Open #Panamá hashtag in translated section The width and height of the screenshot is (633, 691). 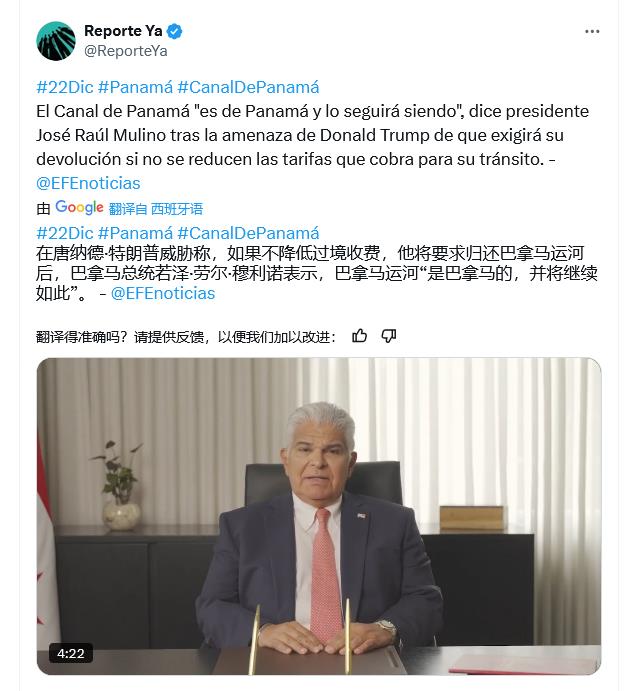tap(135, 233)
